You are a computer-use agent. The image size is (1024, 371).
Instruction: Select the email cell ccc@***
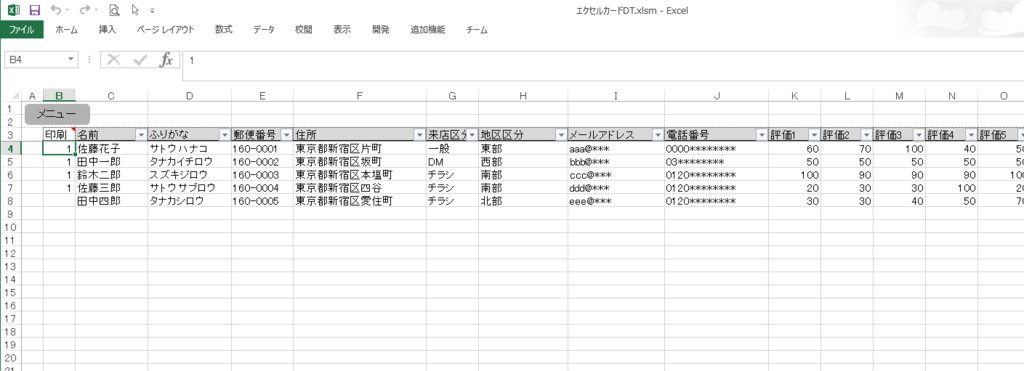click(x=616, y=174)
